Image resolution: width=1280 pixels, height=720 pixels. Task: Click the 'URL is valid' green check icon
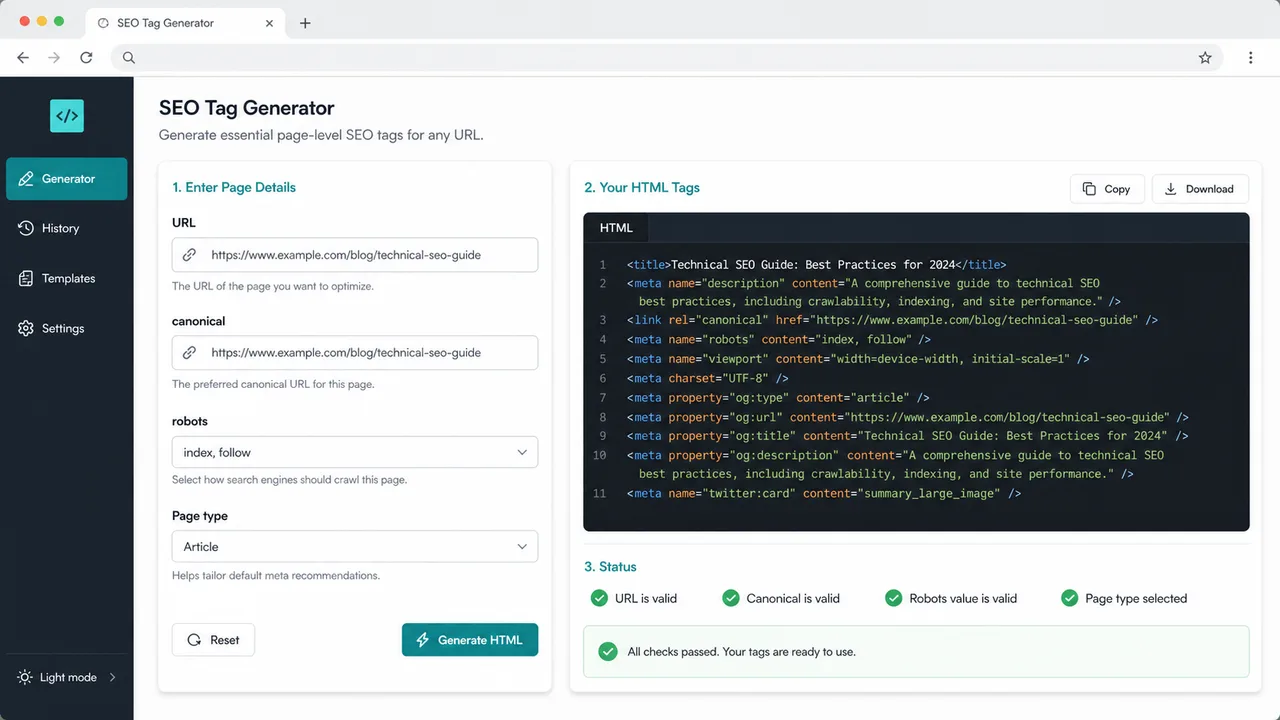tap(599, 598)
